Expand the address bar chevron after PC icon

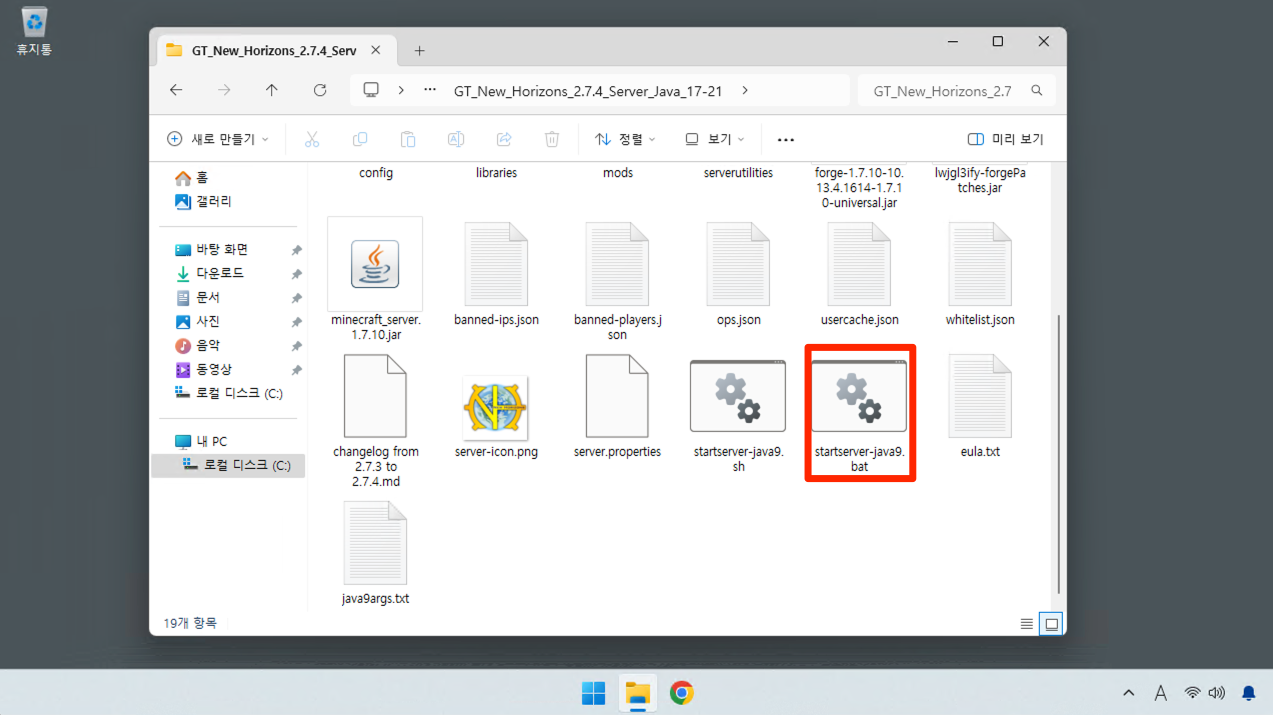coord(401,90)
